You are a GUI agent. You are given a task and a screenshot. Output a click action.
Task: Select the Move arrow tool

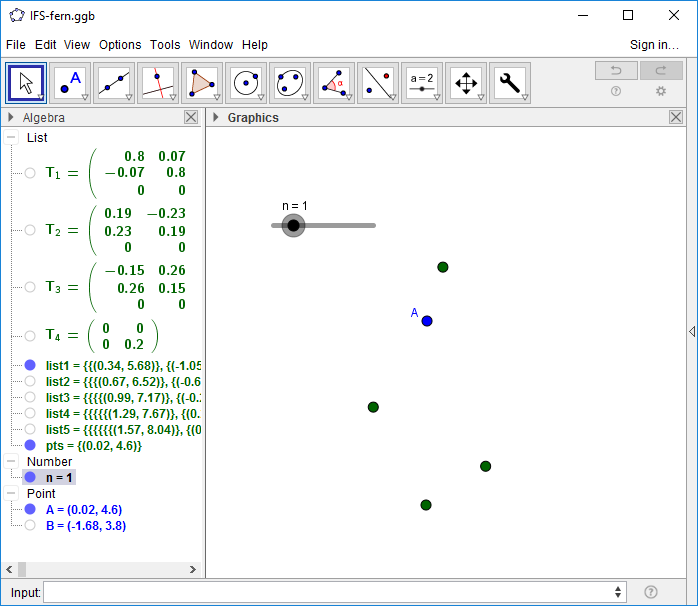pos(26,83)
